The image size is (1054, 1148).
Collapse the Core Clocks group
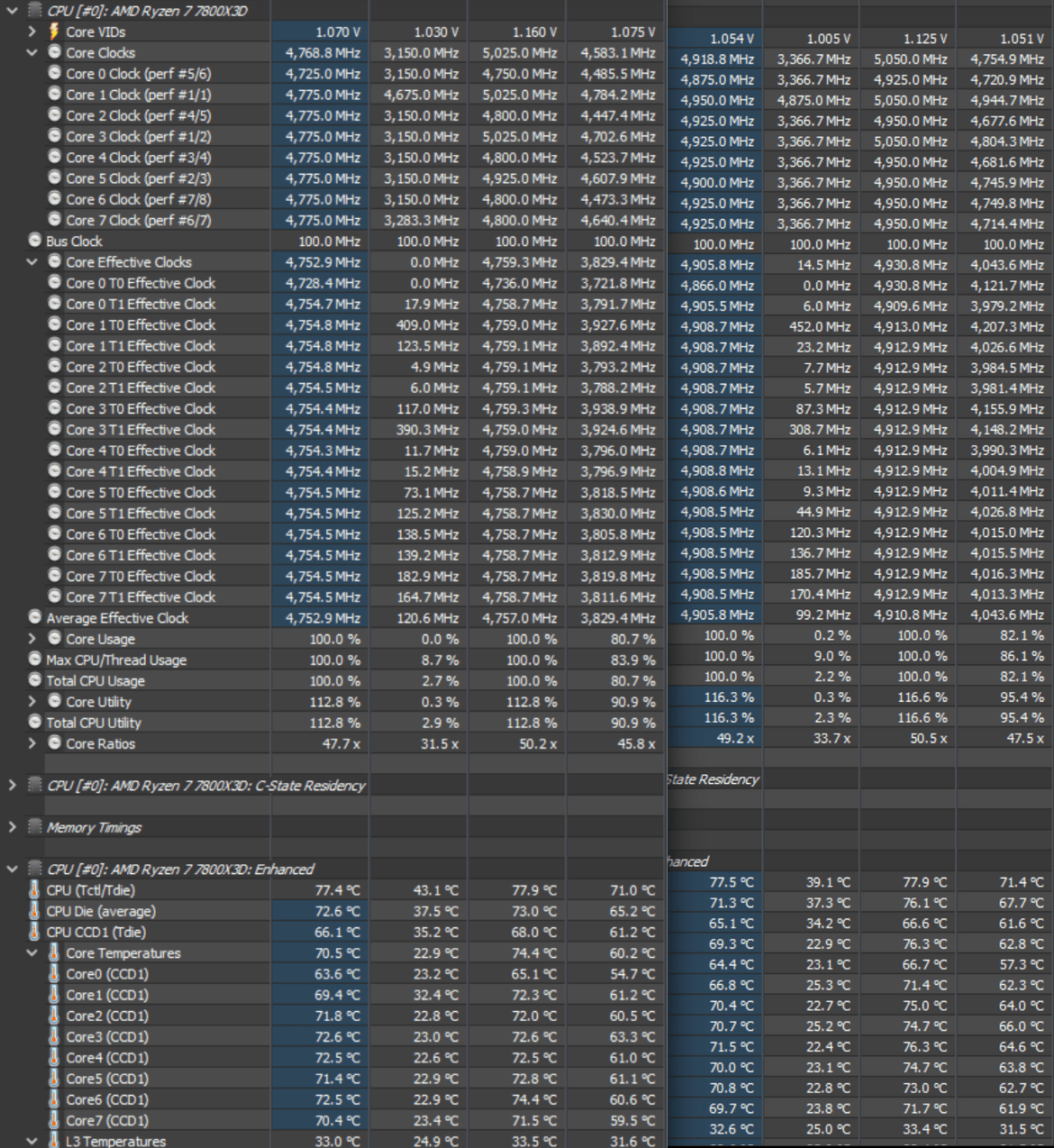coord(32,52)
